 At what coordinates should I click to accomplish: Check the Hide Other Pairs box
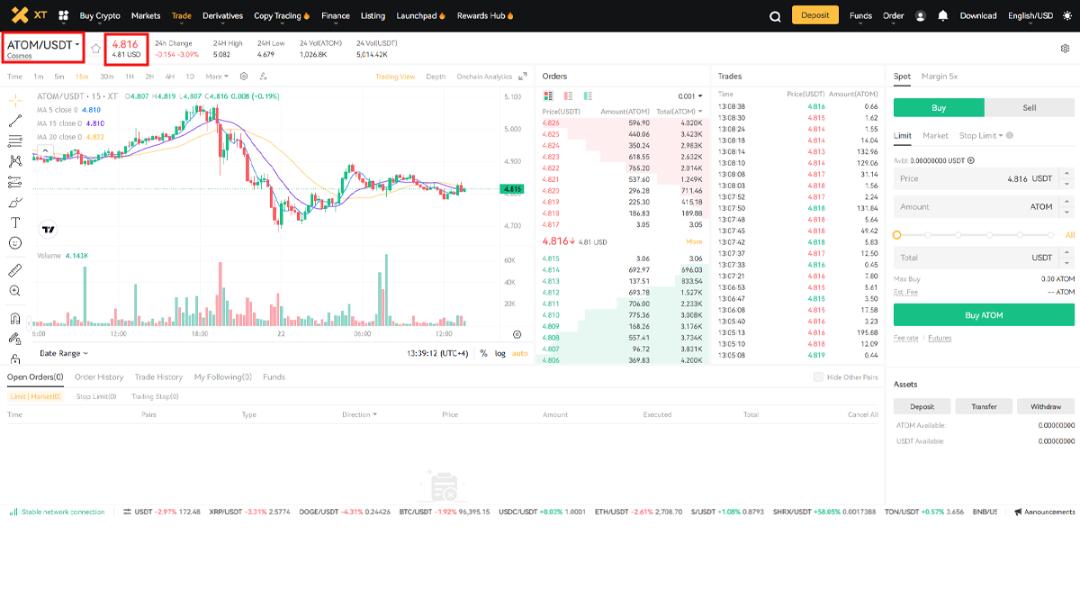(x=818, y=377)
